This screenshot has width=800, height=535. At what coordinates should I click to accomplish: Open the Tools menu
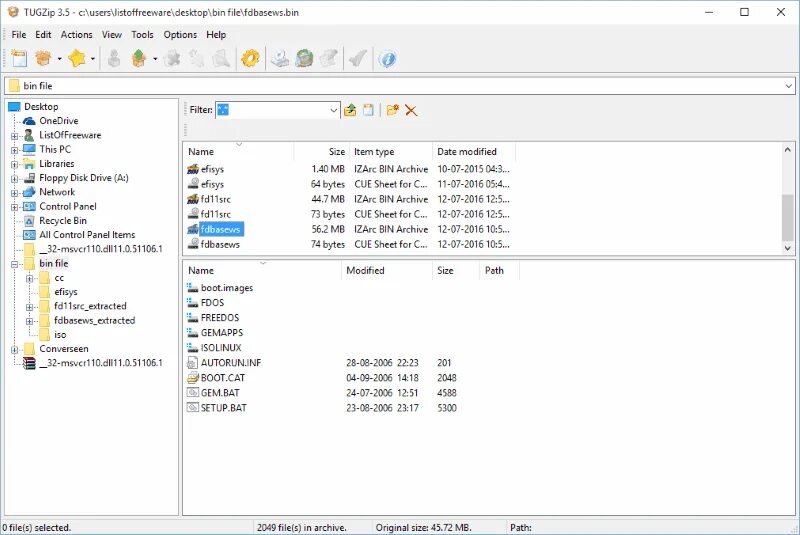click(x=142, y=35)
